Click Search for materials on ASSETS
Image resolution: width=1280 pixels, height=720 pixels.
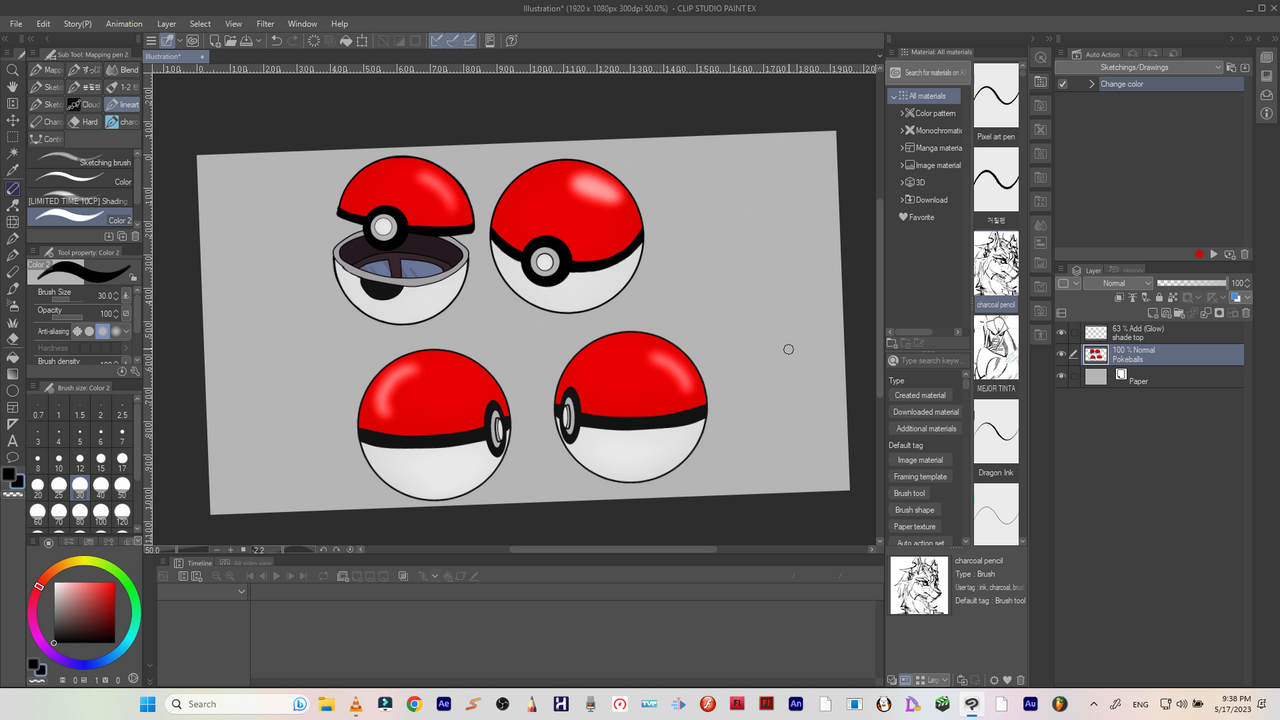(927, 73)
